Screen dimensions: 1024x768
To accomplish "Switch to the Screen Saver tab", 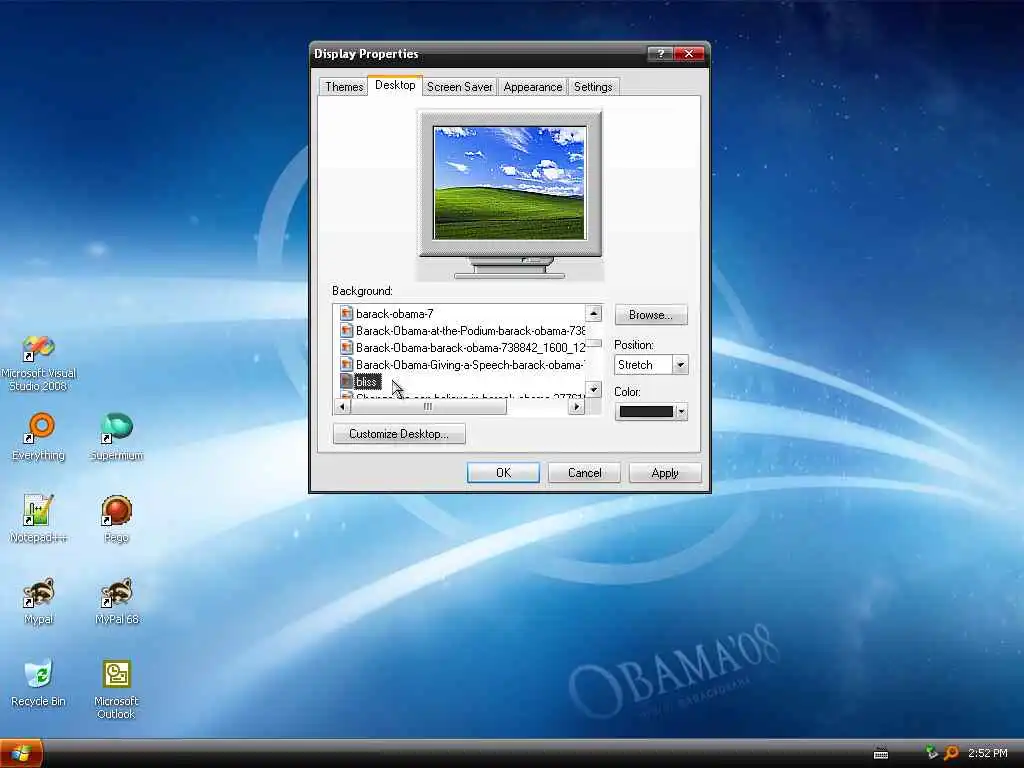I will click(x=459, y=87).
